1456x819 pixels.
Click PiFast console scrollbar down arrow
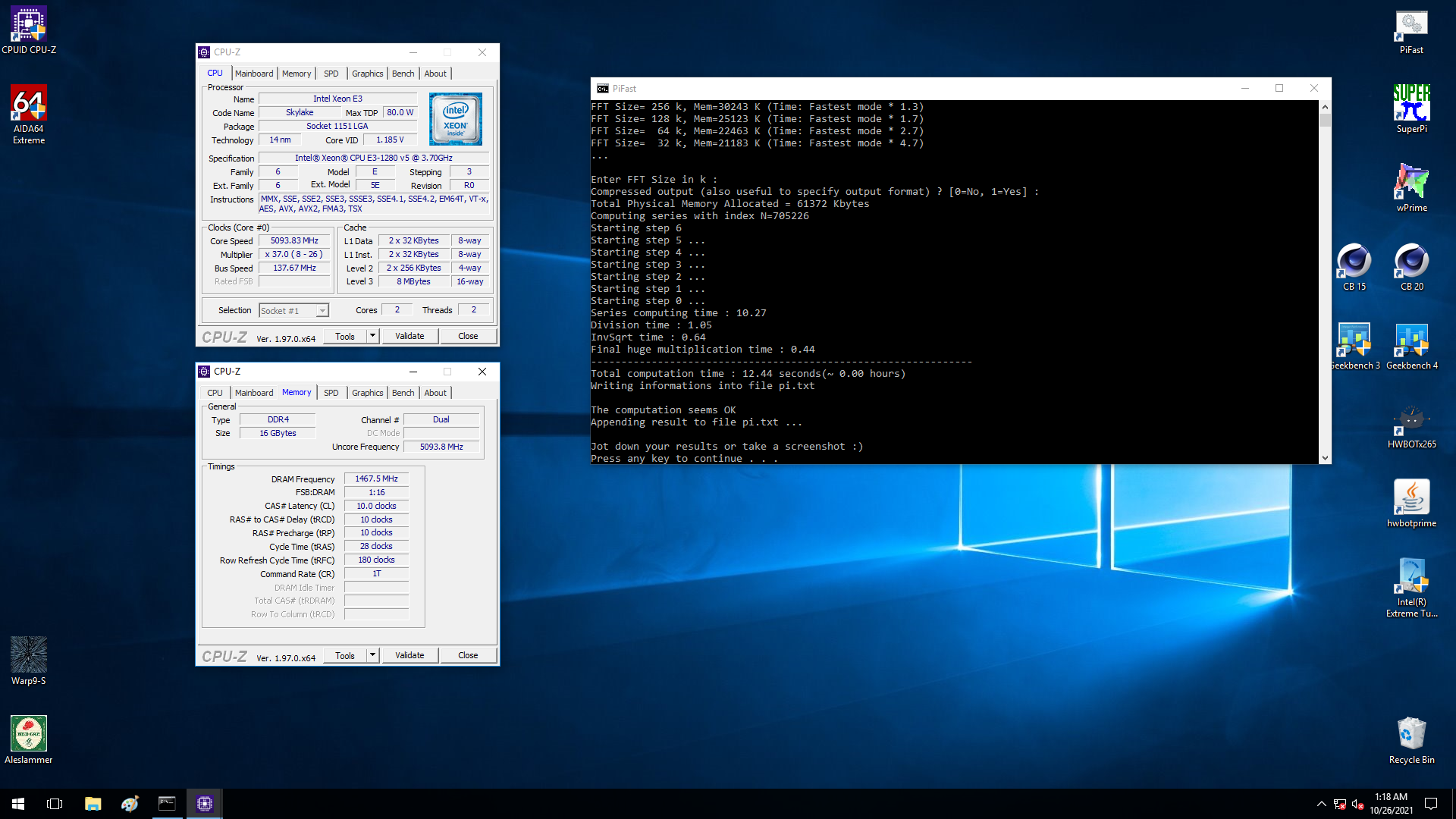tap(1325, 458)
